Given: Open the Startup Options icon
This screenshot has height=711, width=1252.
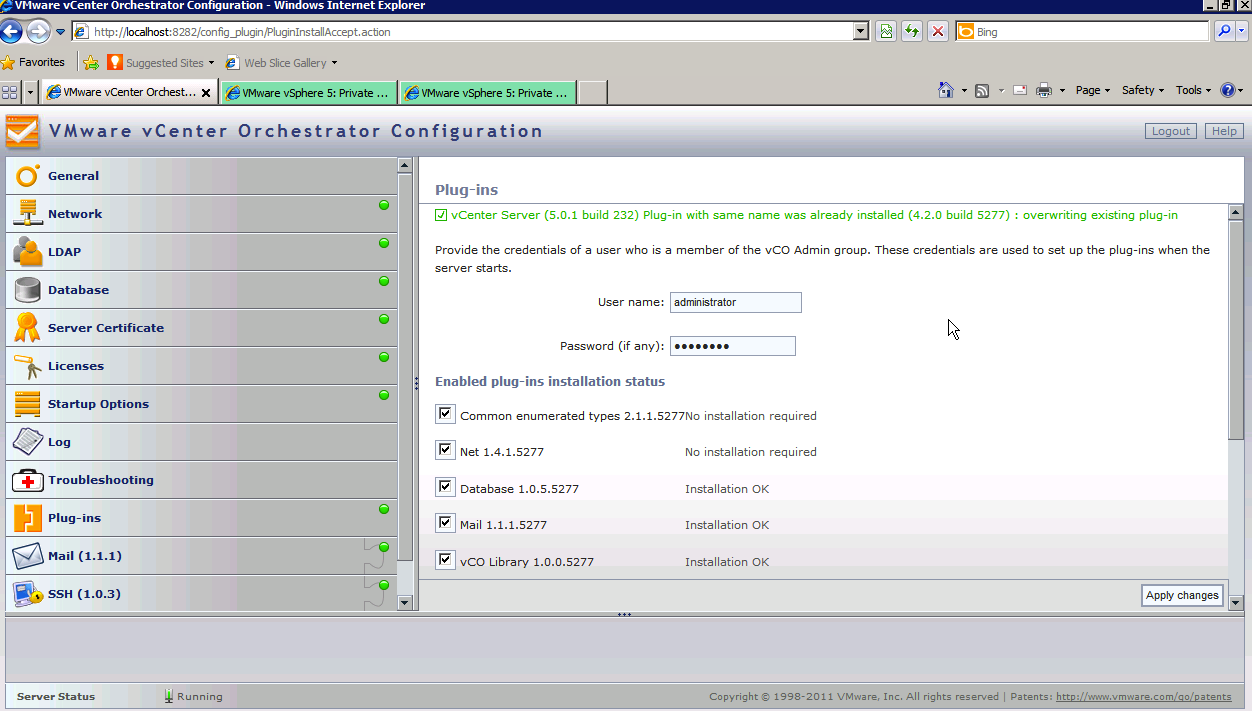Looking at the screenshot, I should click(x=27, y=404).
